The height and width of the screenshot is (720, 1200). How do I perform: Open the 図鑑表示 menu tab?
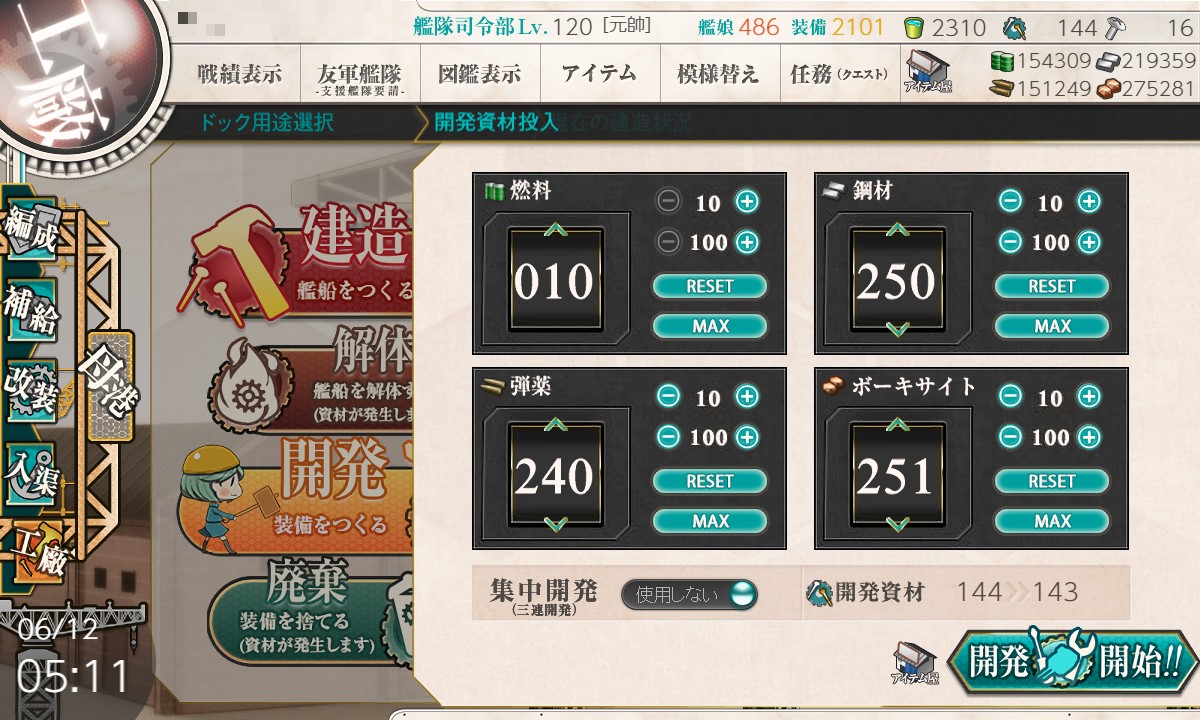coord(480,74)
